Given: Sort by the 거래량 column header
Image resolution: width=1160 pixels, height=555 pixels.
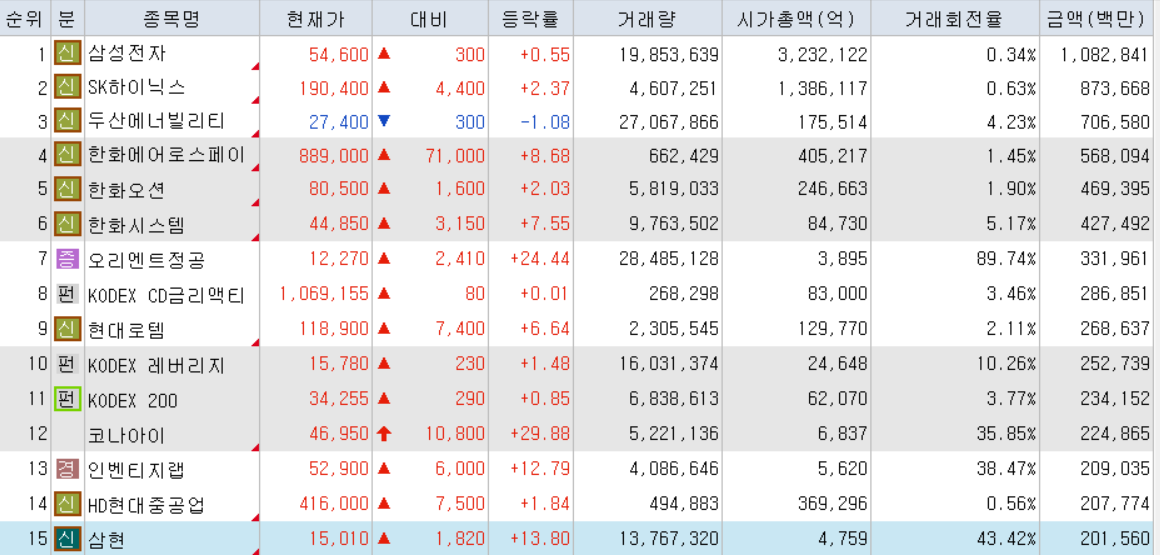Looking at the screenshot, I should [649, 18].
